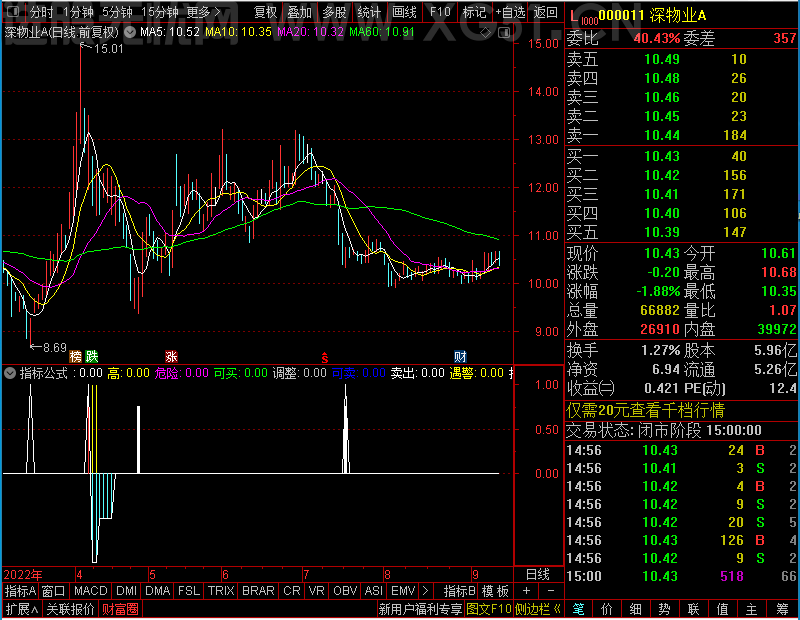The image size is (800, 620).
Task: Select the 势 trend tab
Action: tap(664, 609)
